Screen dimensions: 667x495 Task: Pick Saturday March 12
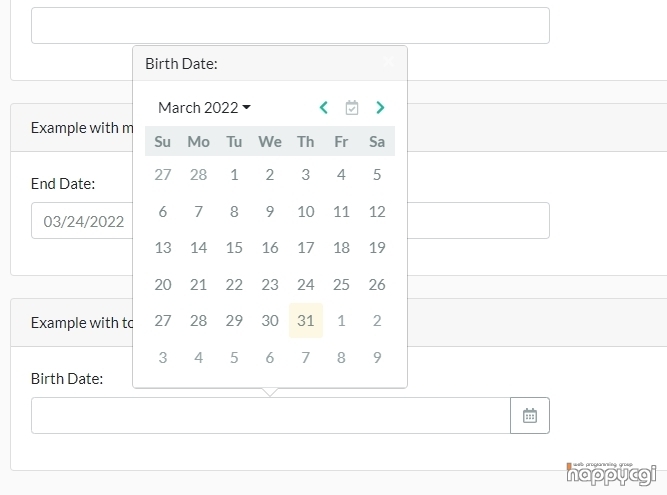[x=377, y=211]
